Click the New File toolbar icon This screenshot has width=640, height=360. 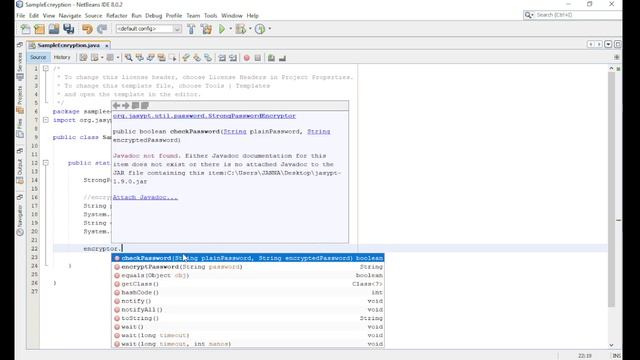[x=25, y=29]
